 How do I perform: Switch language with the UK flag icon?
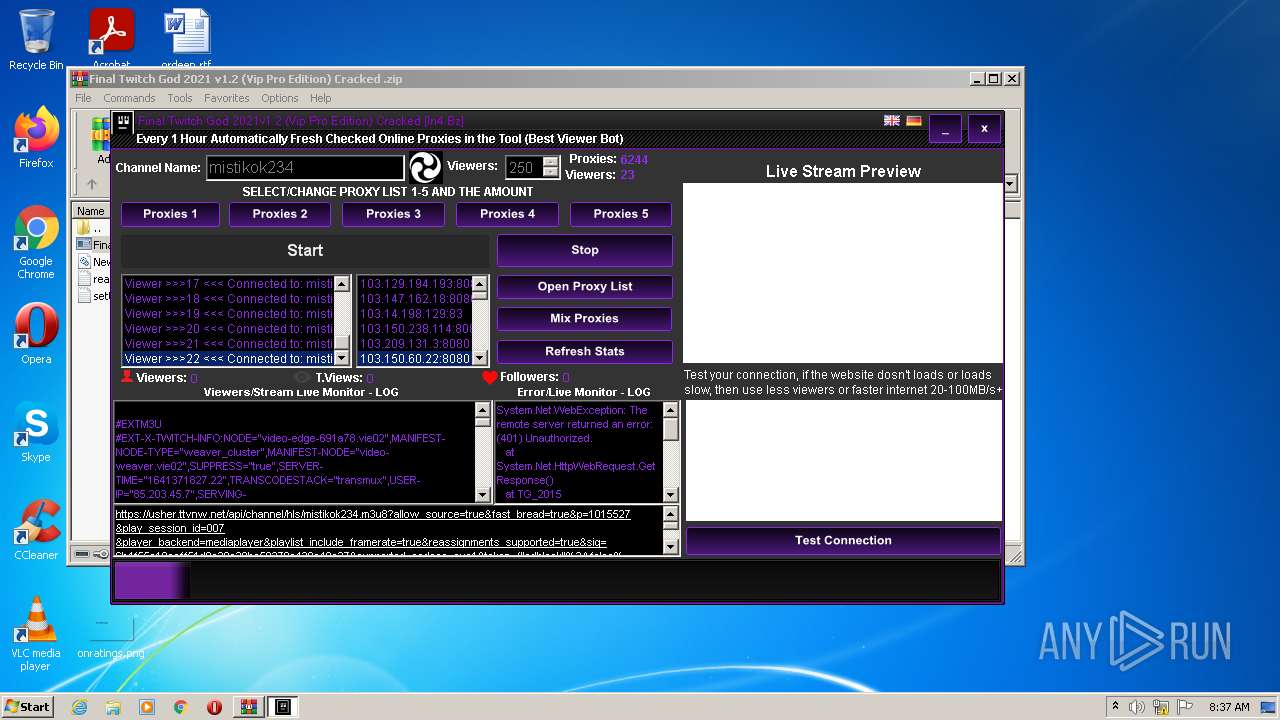click(x=892, y=121)
